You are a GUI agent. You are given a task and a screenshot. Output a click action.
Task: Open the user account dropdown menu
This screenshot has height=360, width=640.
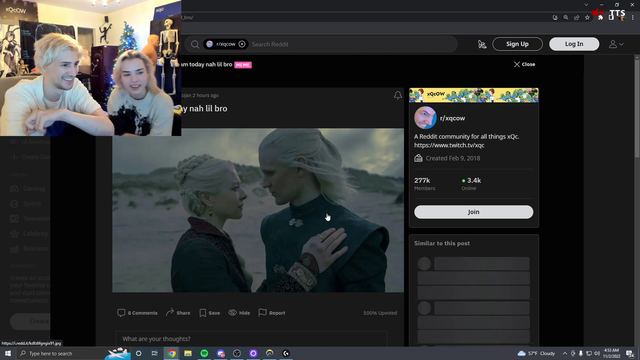pyautogui.click(x=616, y=44)
